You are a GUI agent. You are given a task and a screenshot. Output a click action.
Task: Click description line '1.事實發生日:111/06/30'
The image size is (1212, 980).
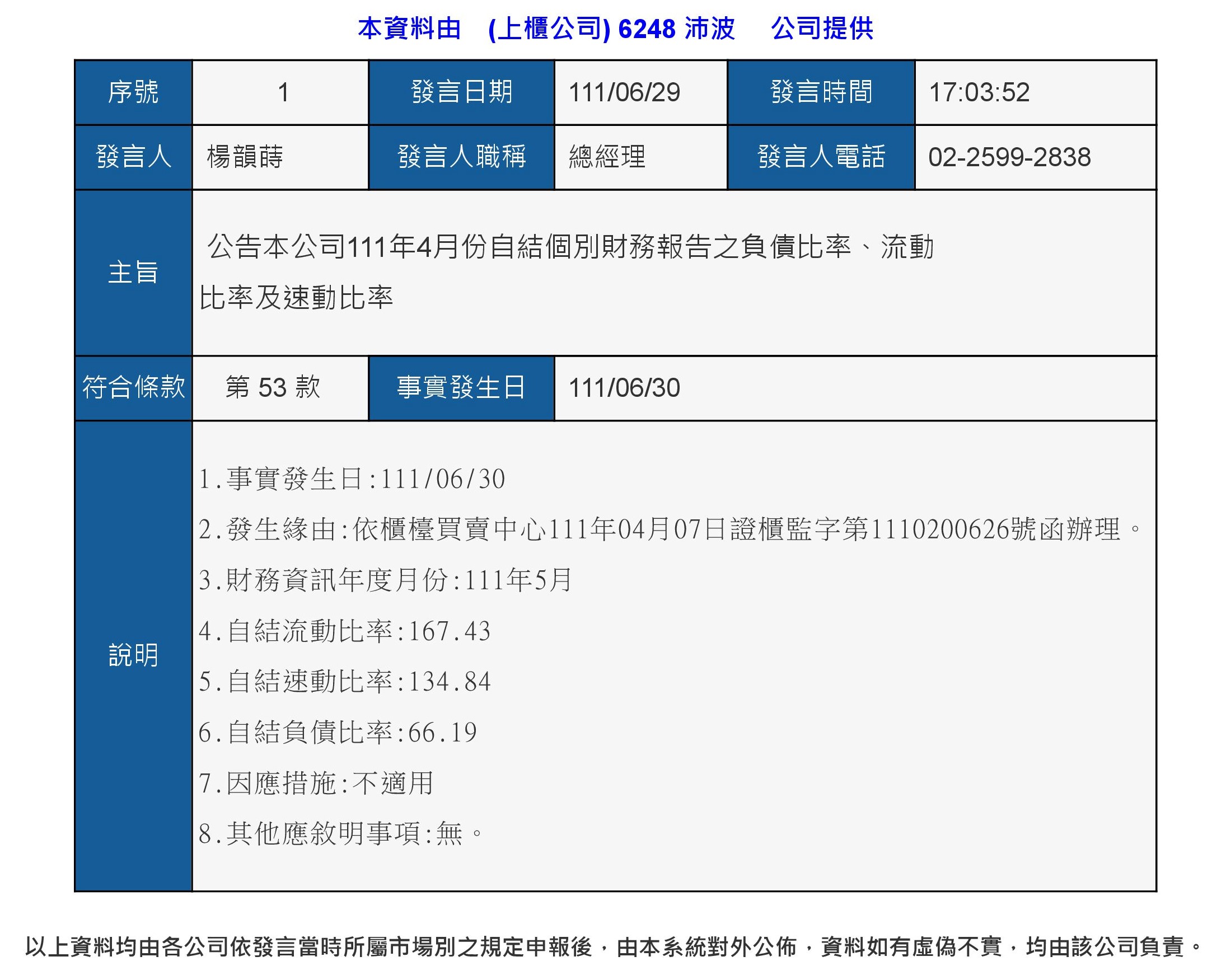352,479
